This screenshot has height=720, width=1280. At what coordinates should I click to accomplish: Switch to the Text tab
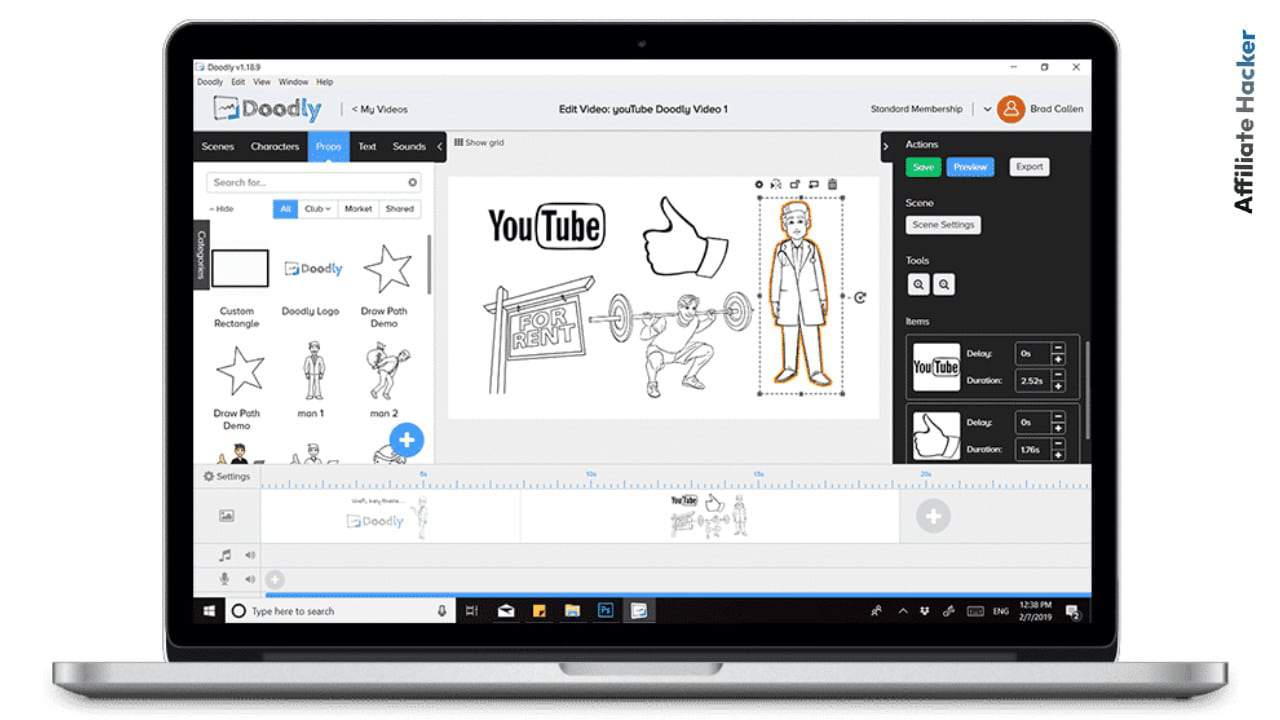[367, 146]
